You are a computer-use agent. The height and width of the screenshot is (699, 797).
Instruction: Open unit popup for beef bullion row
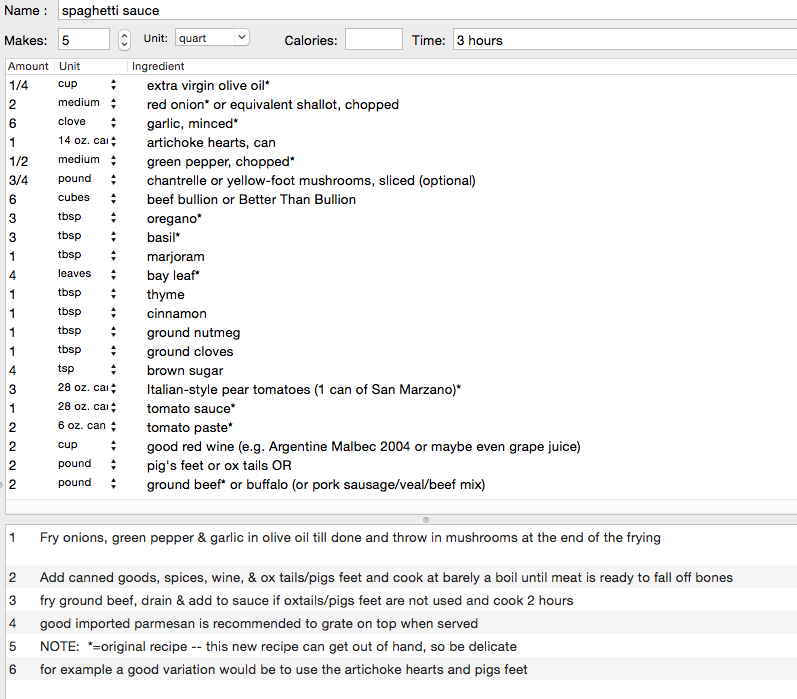click(x=113, y=199)
